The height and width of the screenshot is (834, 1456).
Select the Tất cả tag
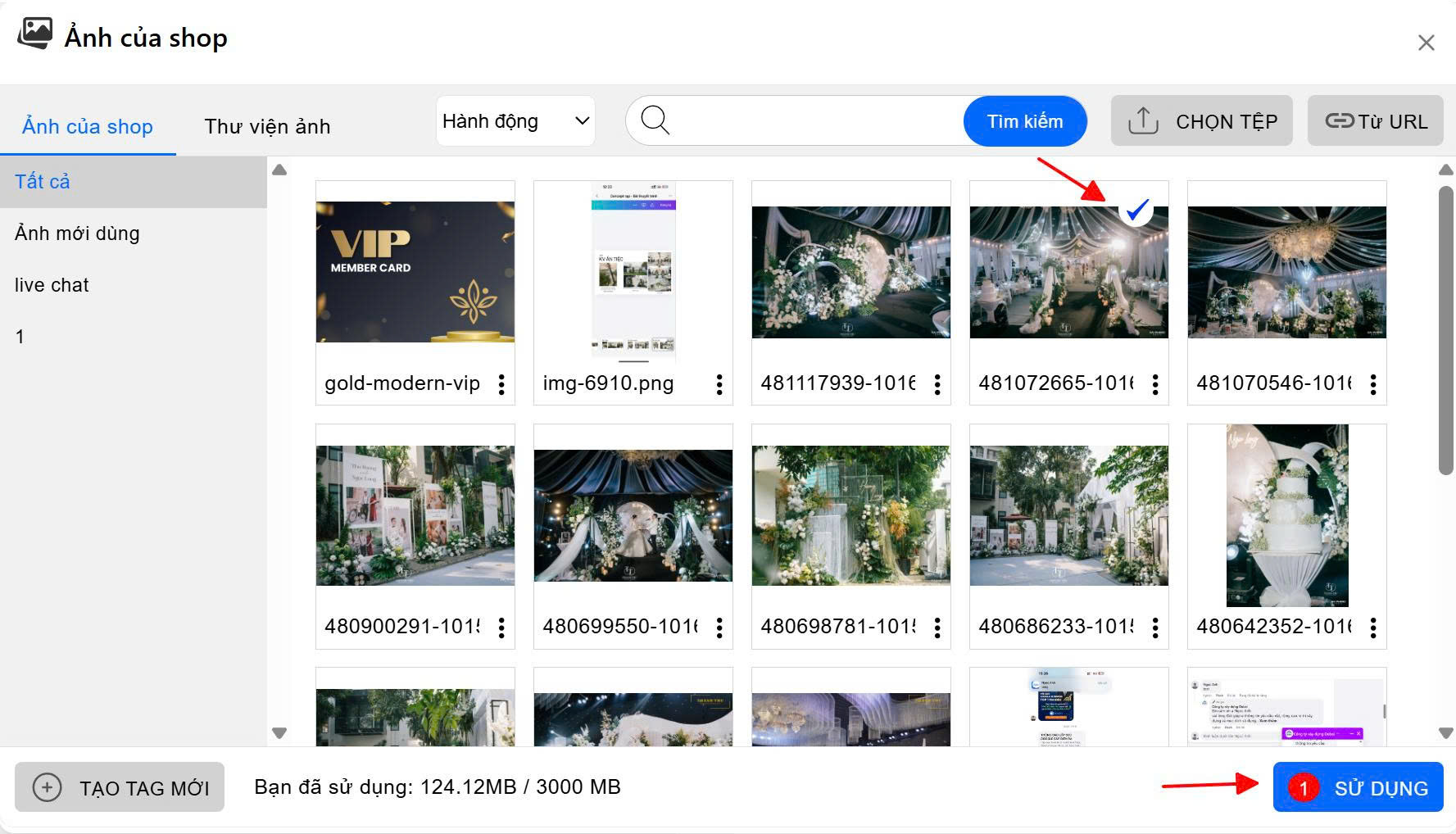134,181
